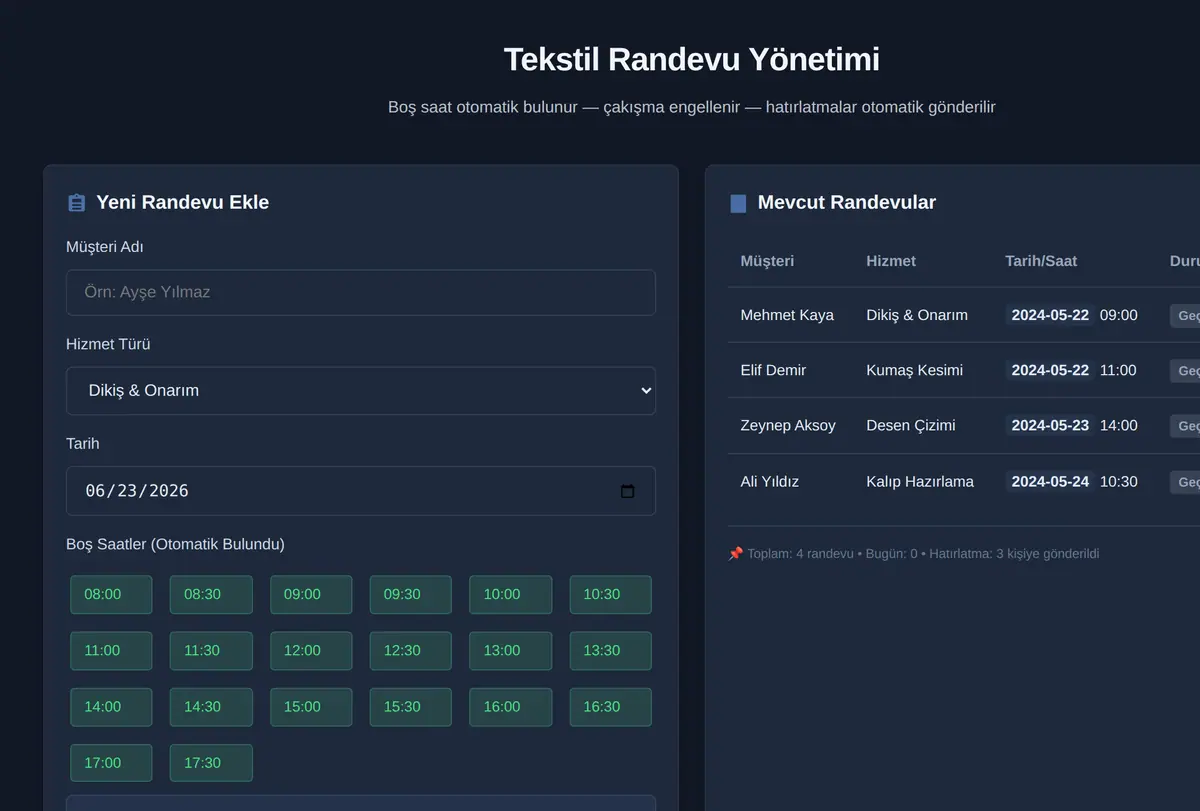Pick the 11:00 time slot

(111, 650)
